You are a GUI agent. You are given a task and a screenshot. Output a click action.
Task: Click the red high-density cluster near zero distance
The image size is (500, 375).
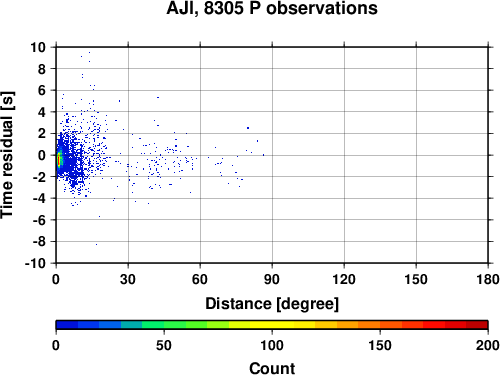pyautogui.click(x=58, y=160)
